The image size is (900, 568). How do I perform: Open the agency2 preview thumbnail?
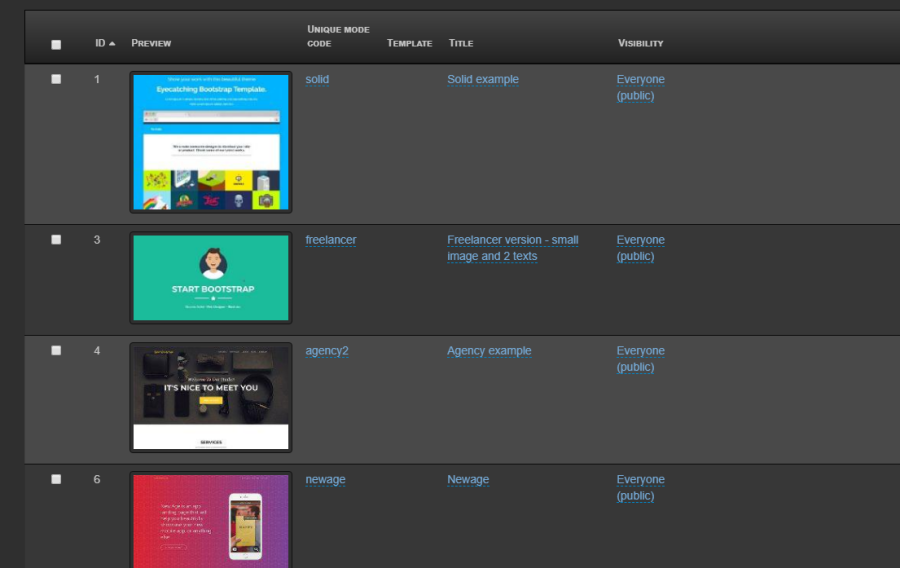pyautogui.click(x=211, y=398)
